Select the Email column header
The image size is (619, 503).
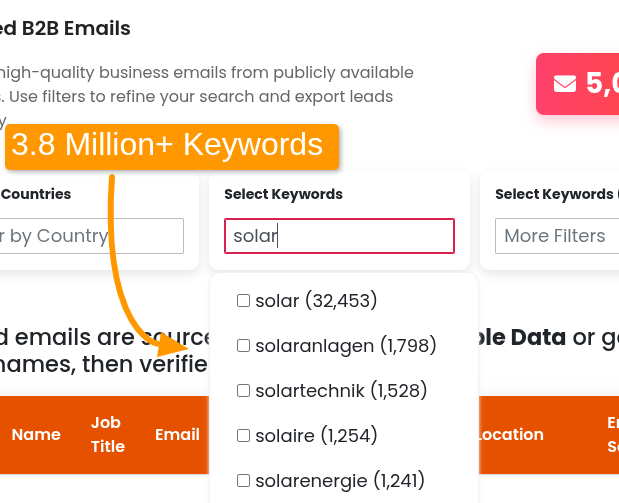click(x=177, y=435)
